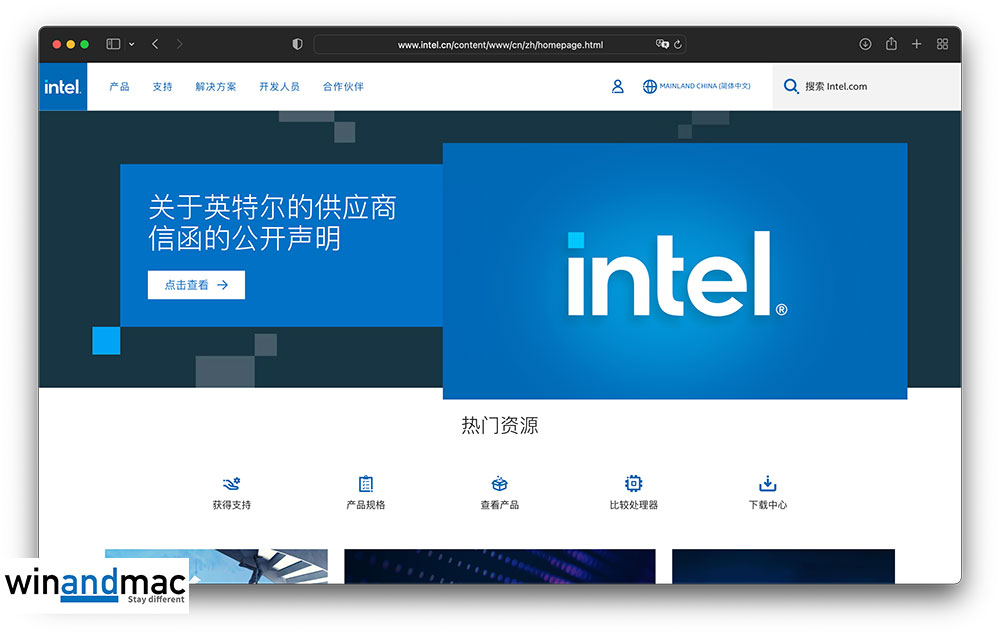Viewport: 1000px width, 635px height.
Task: Open the user account sign-in icon
Action: coord(618,87)
